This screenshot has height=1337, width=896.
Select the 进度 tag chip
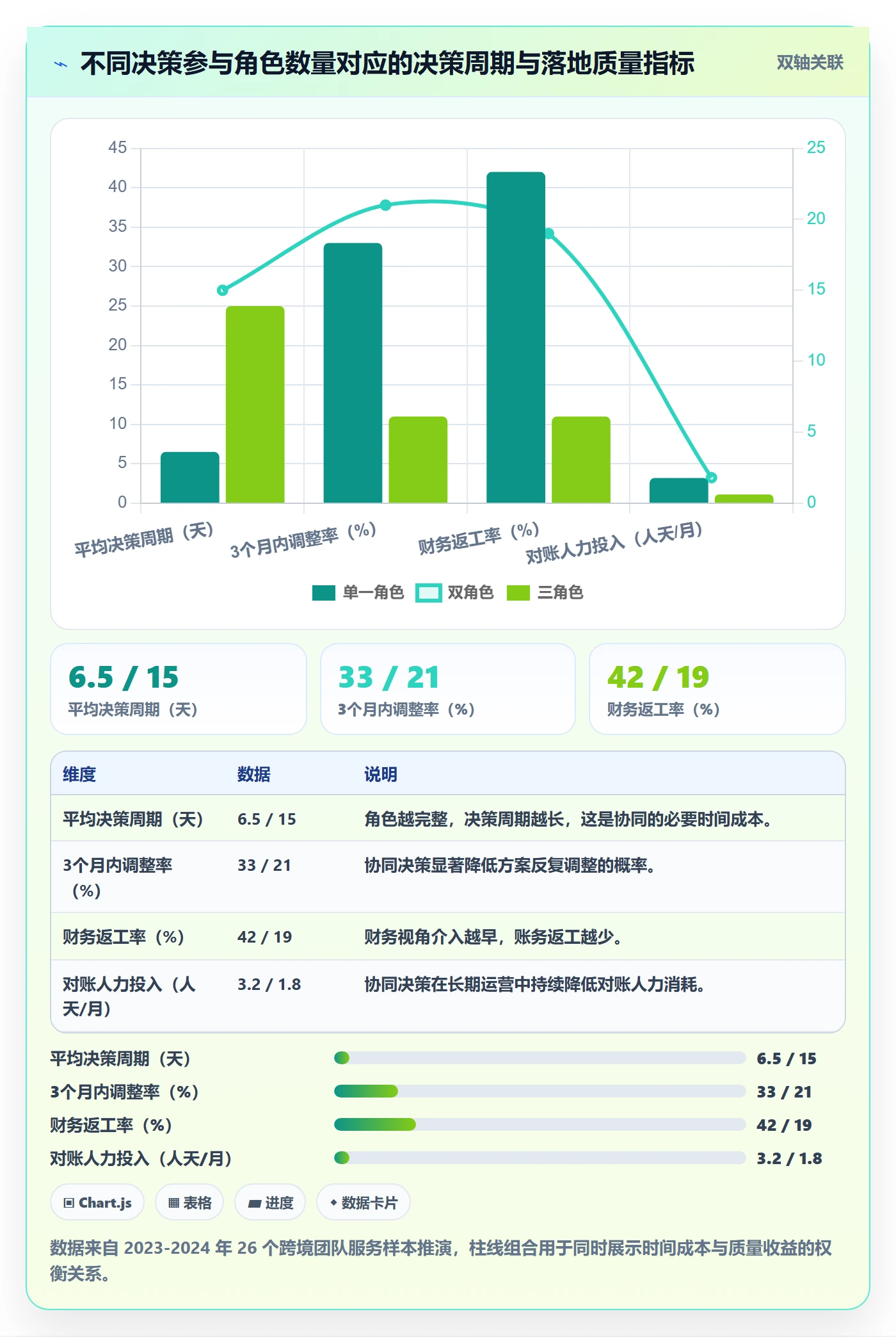pyautogui.click(x=270, y=1203)
